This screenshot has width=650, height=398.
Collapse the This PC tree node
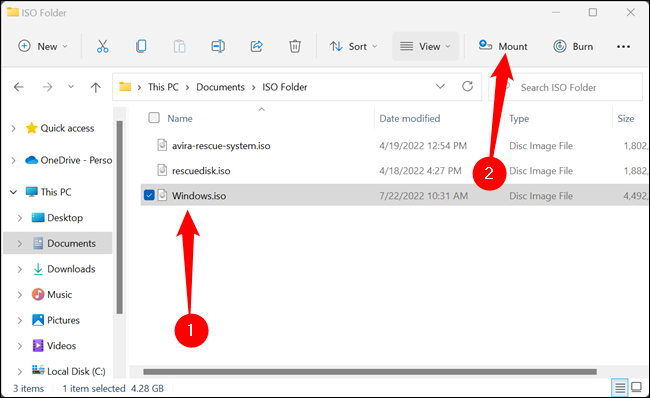pos(13,192)
